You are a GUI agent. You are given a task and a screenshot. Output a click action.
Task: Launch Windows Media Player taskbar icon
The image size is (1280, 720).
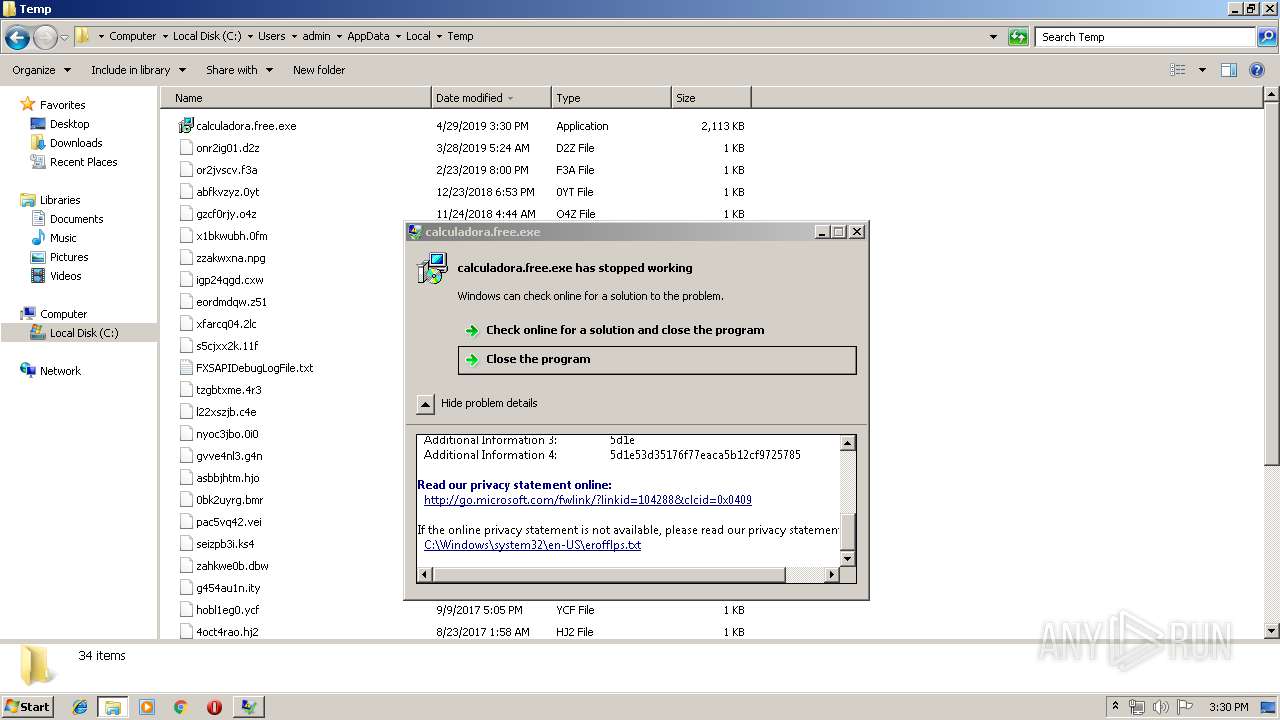[147, 707]
